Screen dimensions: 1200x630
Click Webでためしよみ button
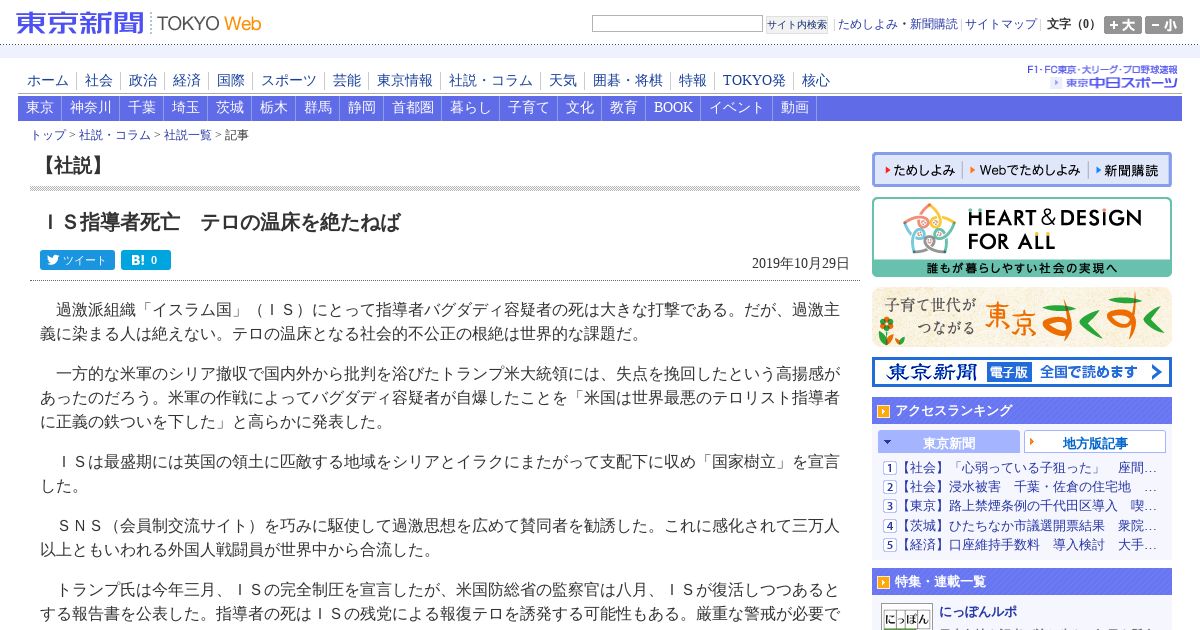[1025, 170]
